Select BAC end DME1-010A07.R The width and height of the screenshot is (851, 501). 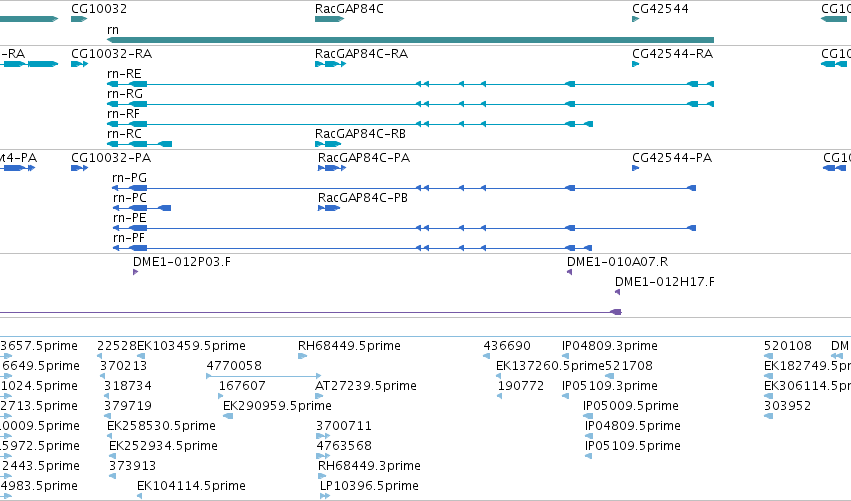click(617, 262)
